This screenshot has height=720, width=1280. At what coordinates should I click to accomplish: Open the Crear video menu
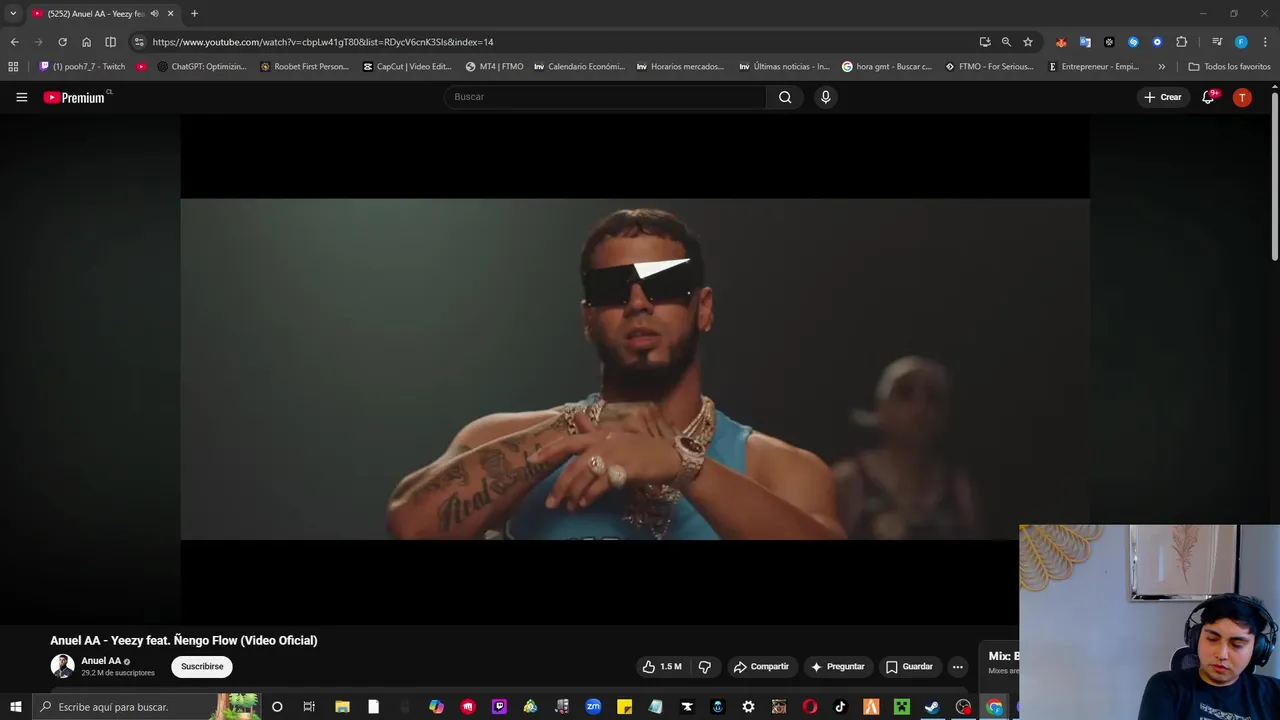click(1163, 97)
